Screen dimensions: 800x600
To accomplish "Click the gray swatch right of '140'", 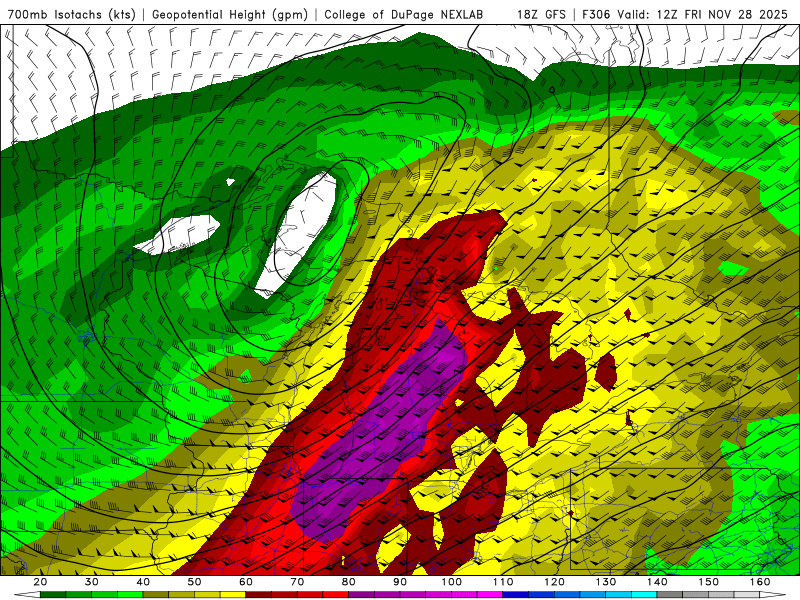I will (670, 595).
